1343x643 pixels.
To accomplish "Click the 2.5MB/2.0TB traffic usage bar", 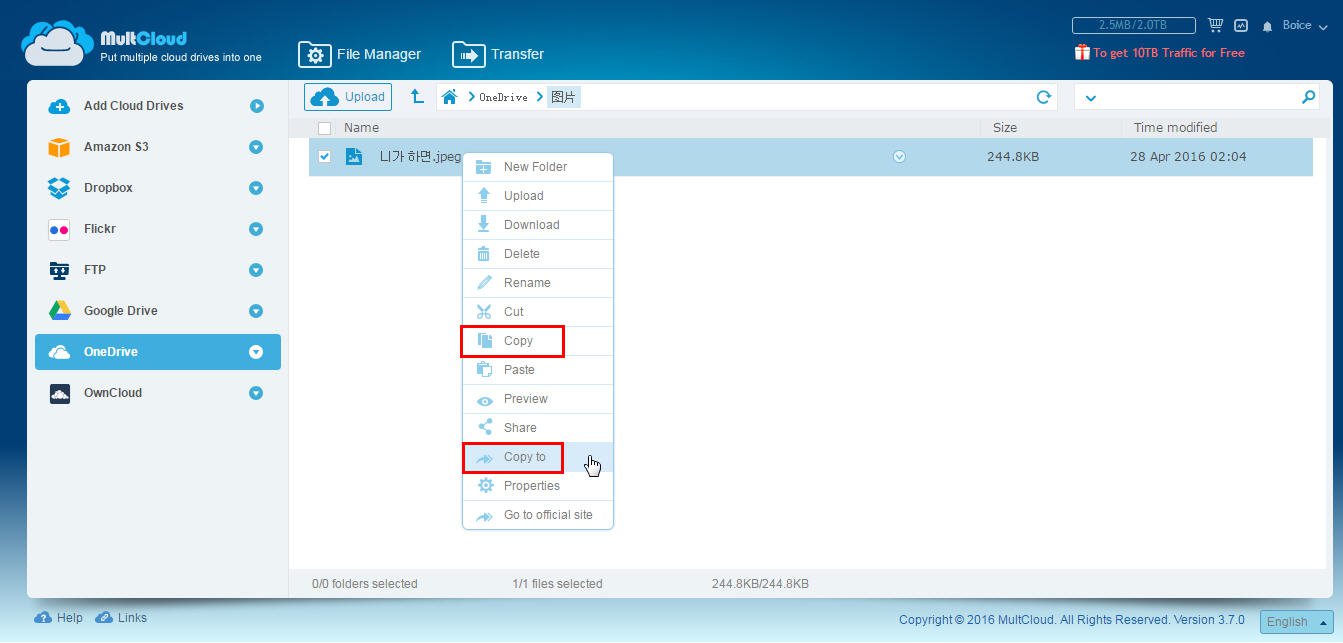I will point(1133,25).
